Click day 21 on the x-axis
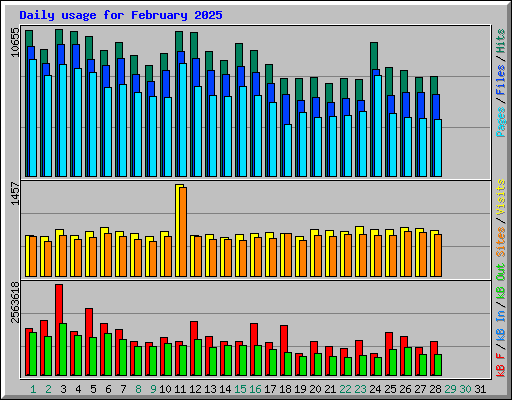Screen dimensions: 512x400 pyautogui.click(x=330, y=389)
